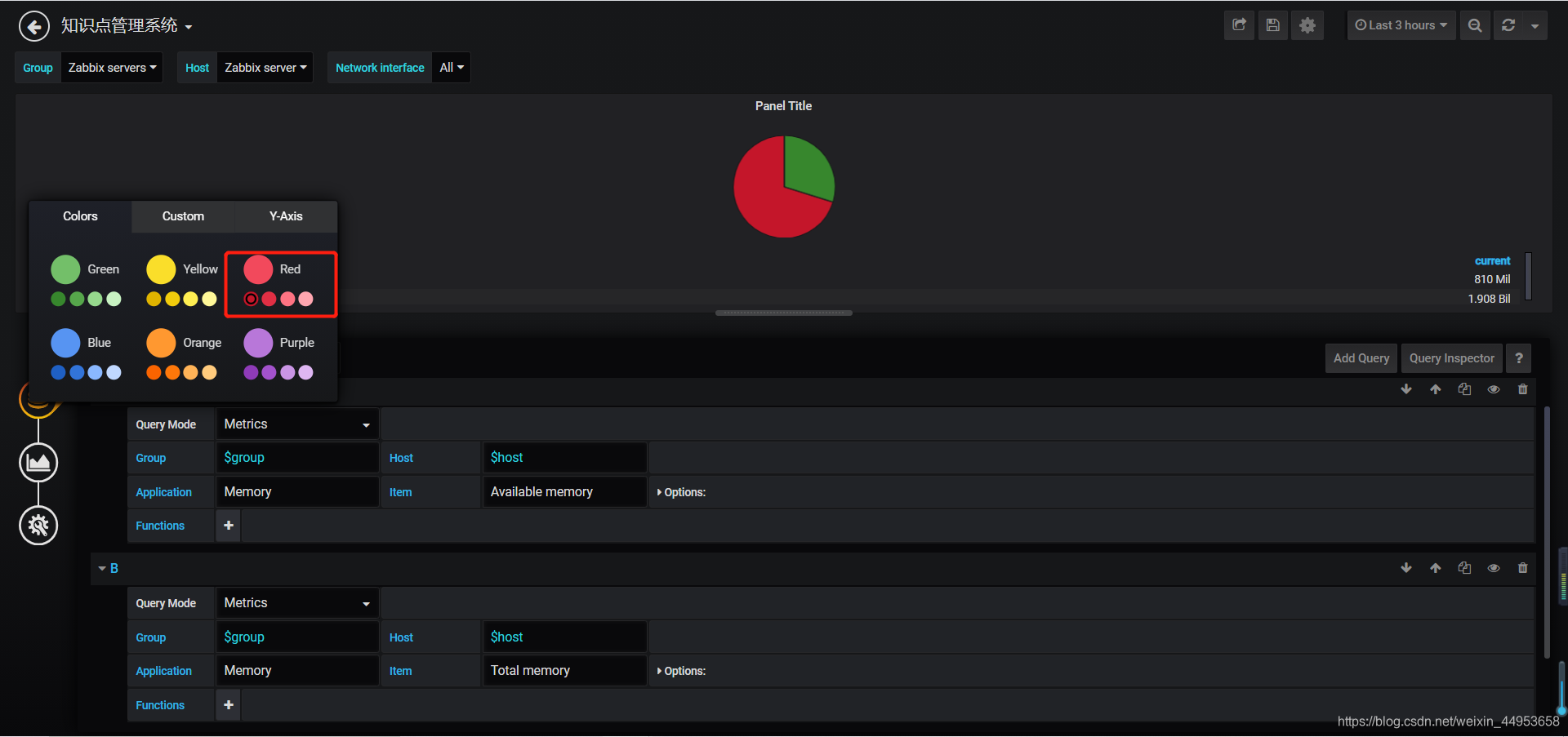Image resolution: width=1568 pixels, height=737 pixels.
Task: Move query B down arrow
Action: click(1406, 568)
